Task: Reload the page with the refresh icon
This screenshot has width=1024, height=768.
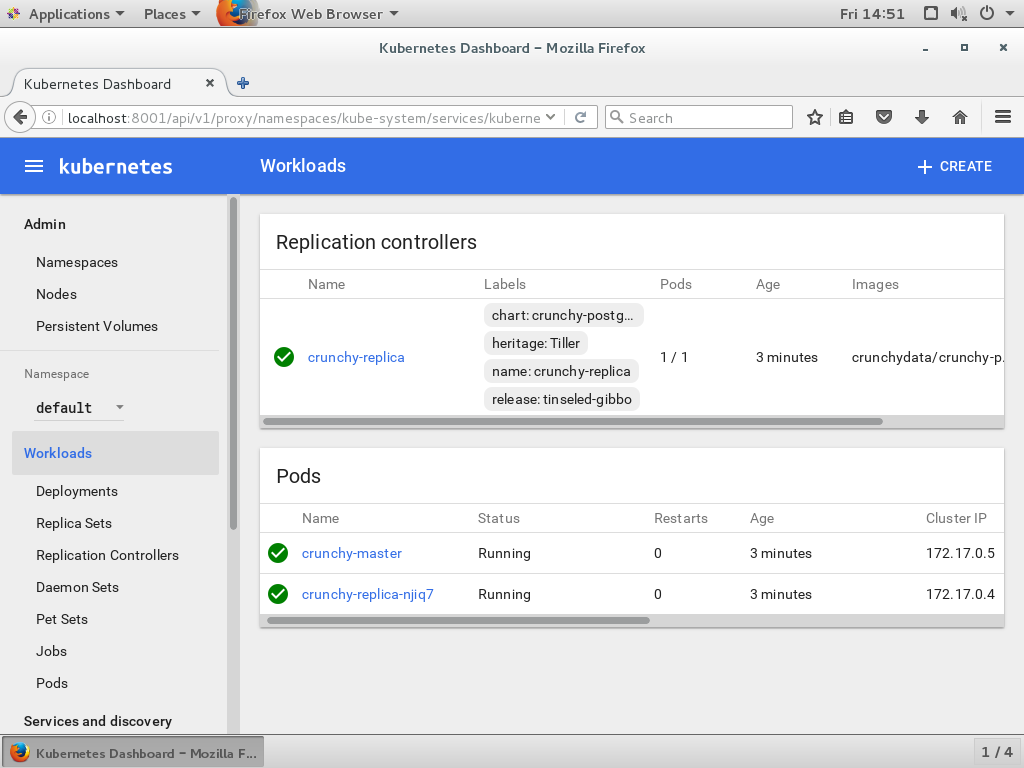Action: [x=580, y=118]
